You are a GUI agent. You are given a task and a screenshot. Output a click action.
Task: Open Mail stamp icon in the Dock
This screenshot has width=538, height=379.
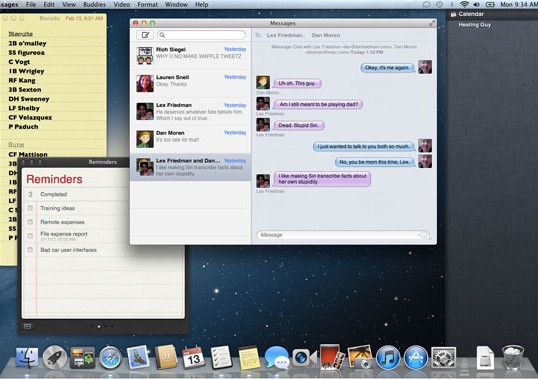click(x=138, y=357)
